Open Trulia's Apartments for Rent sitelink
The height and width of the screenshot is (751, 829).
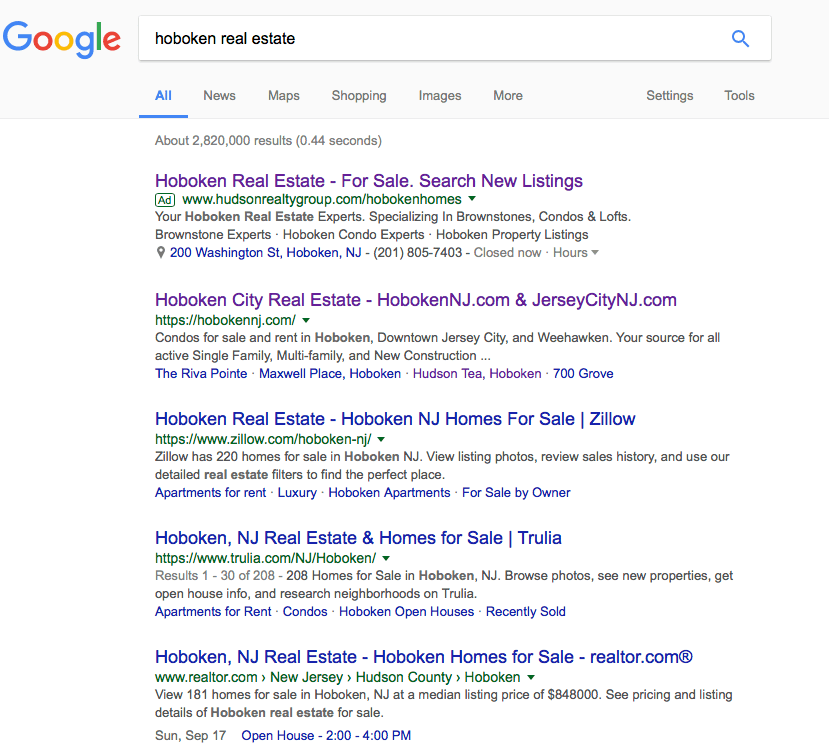coord(213,611)
